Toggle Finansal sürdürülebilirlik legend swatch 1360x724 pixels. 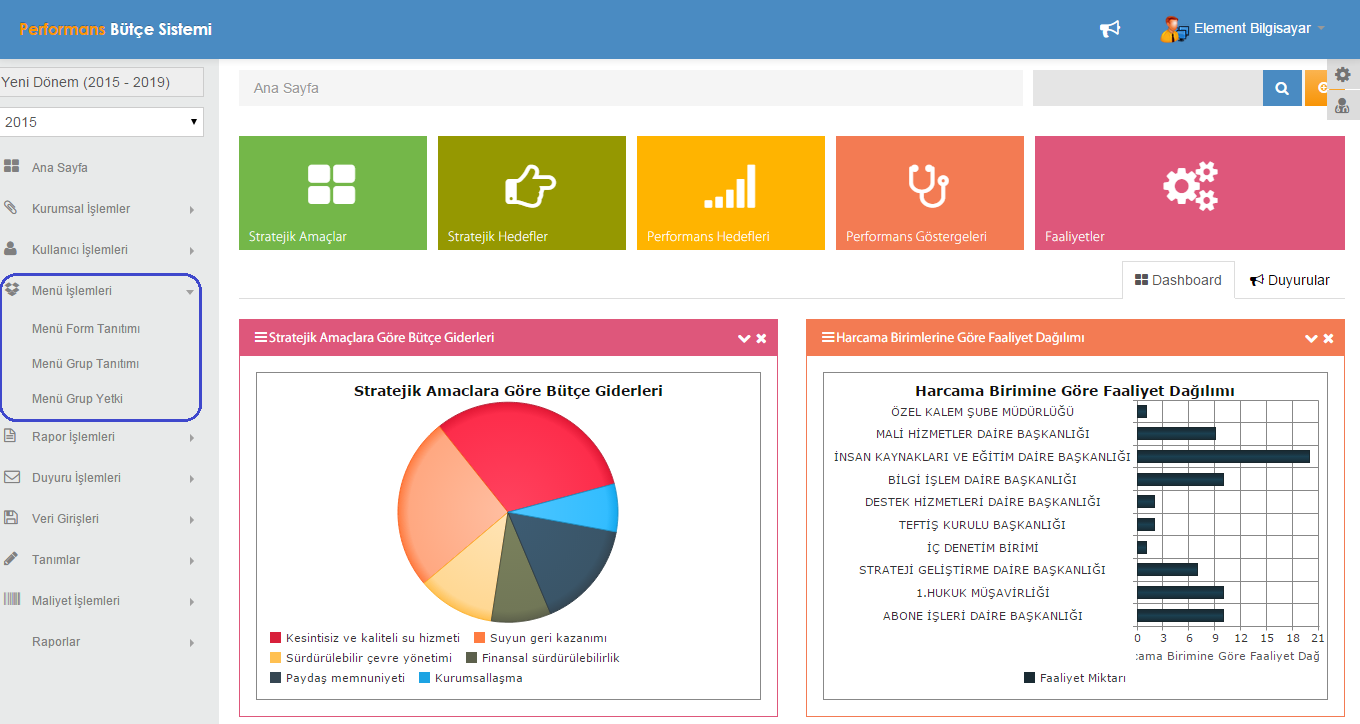coord(471,658)
